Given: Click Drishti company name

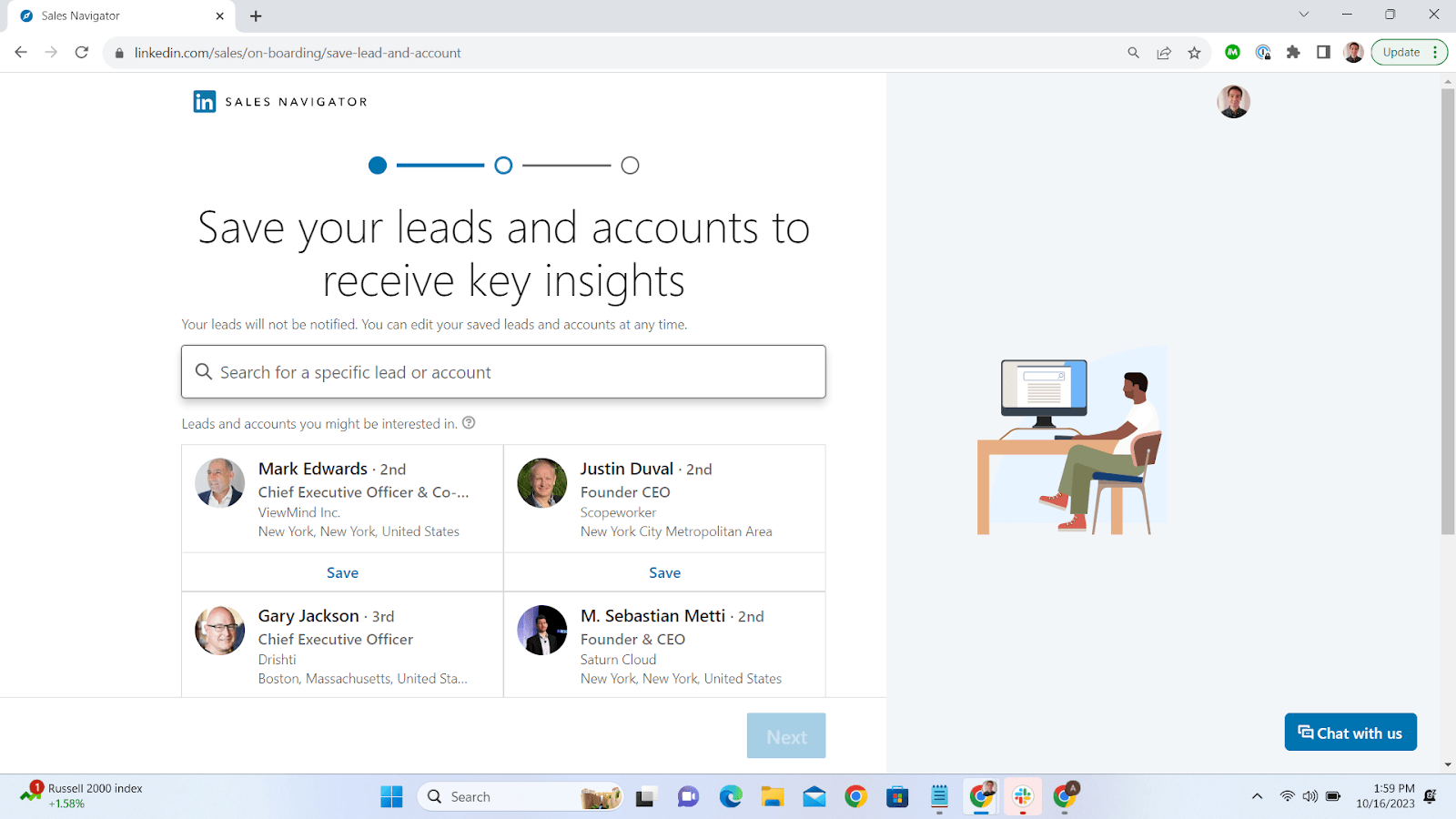Looking at the screenshot, I should [x=277, y=660].
